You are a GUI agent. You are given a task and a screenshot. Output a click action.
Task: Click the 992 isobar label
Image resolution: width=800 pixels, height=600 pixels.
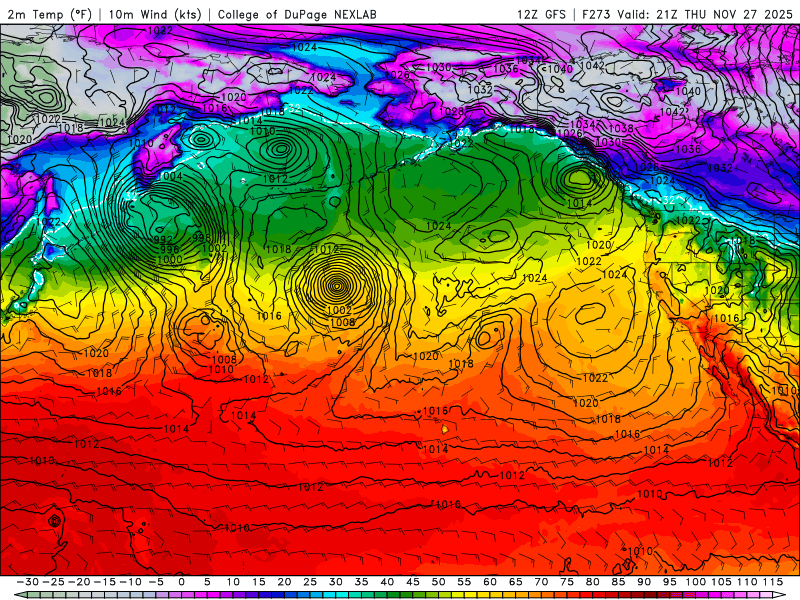tap(163, 240)
